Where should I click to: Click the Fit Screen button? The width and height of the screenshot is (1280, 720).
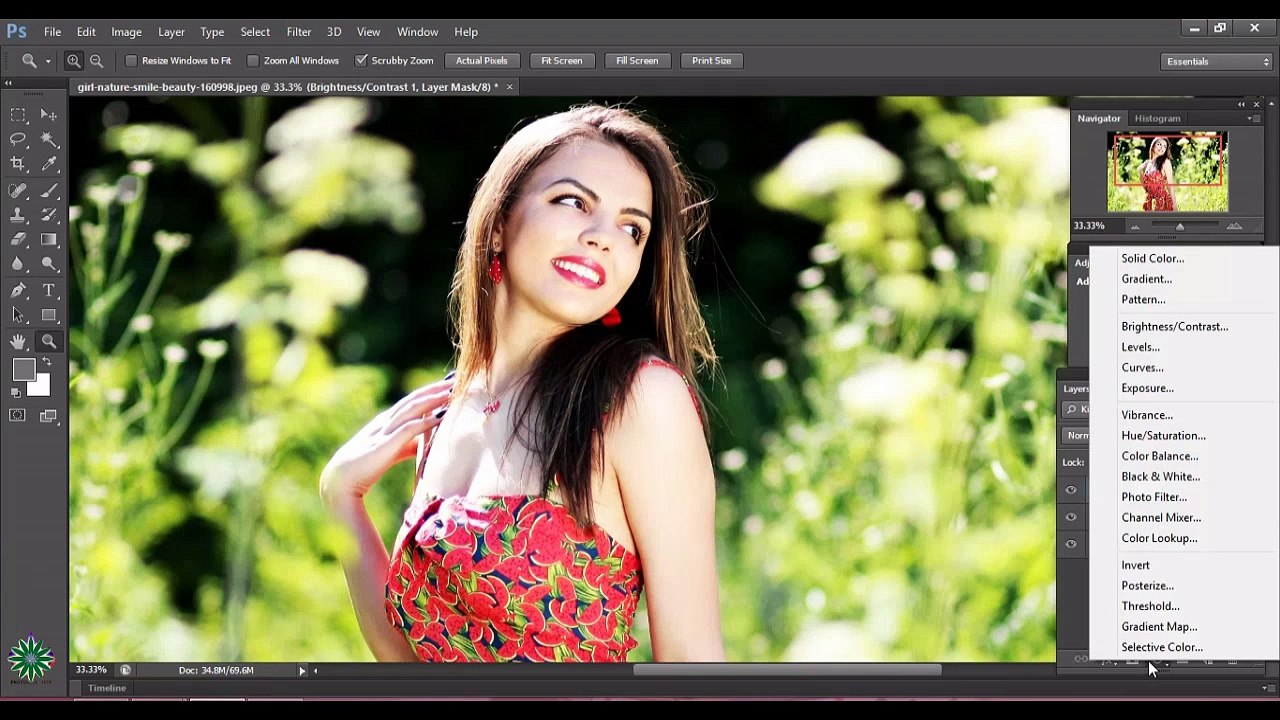[561, 61]
